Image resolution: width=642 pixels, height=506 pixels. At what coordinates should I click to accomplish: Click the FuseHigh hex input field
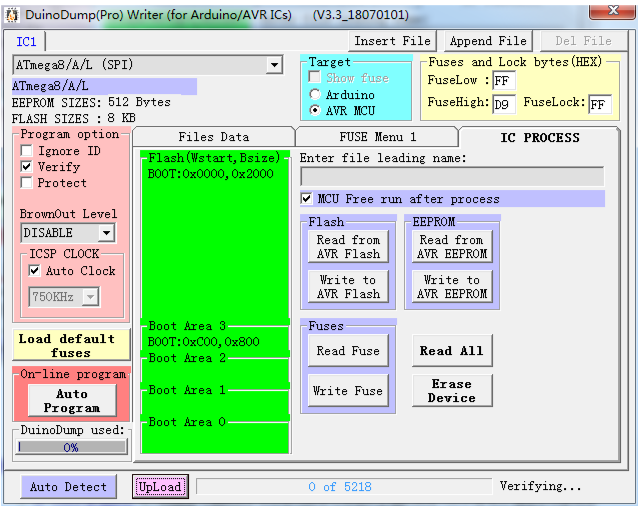(504, 104)
